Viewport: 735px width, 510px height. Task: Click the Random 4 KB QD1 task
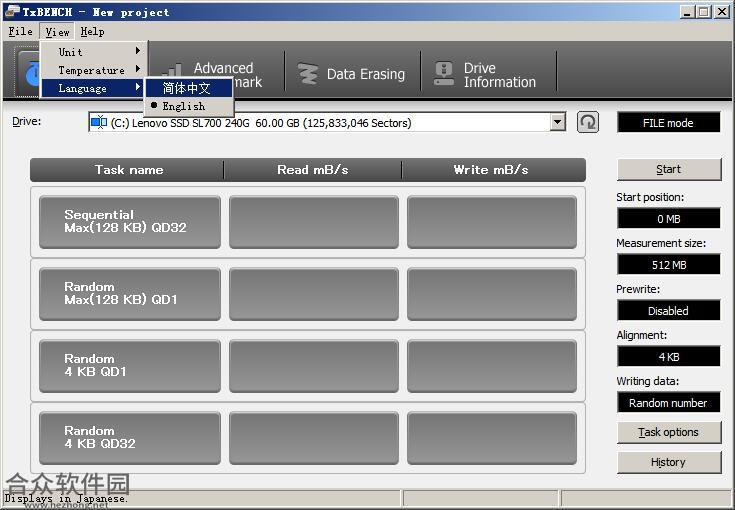click(130, 366)
